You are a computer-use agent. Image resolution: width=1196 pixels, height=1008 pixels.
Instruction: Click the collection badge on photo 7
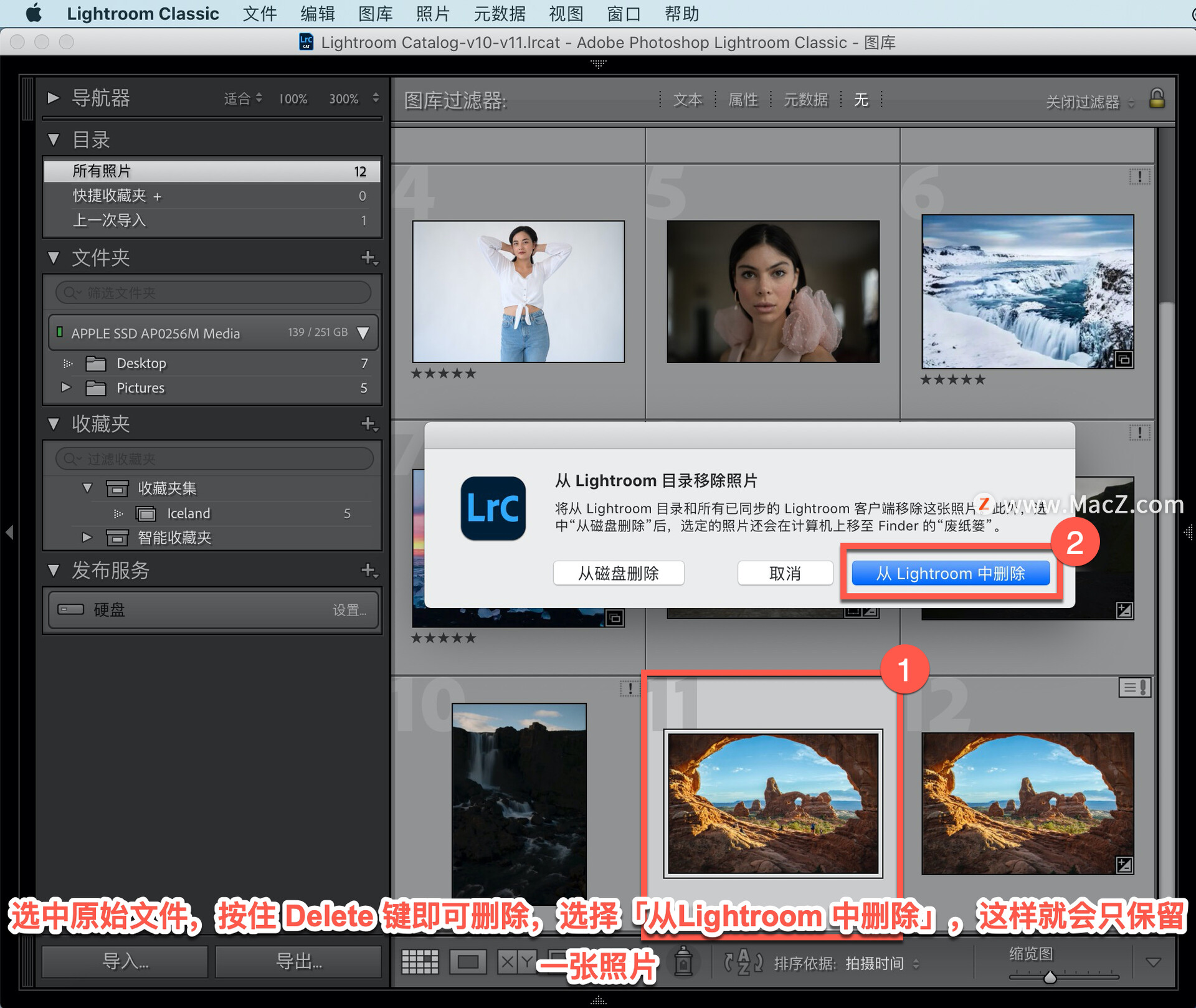(615, 618)
